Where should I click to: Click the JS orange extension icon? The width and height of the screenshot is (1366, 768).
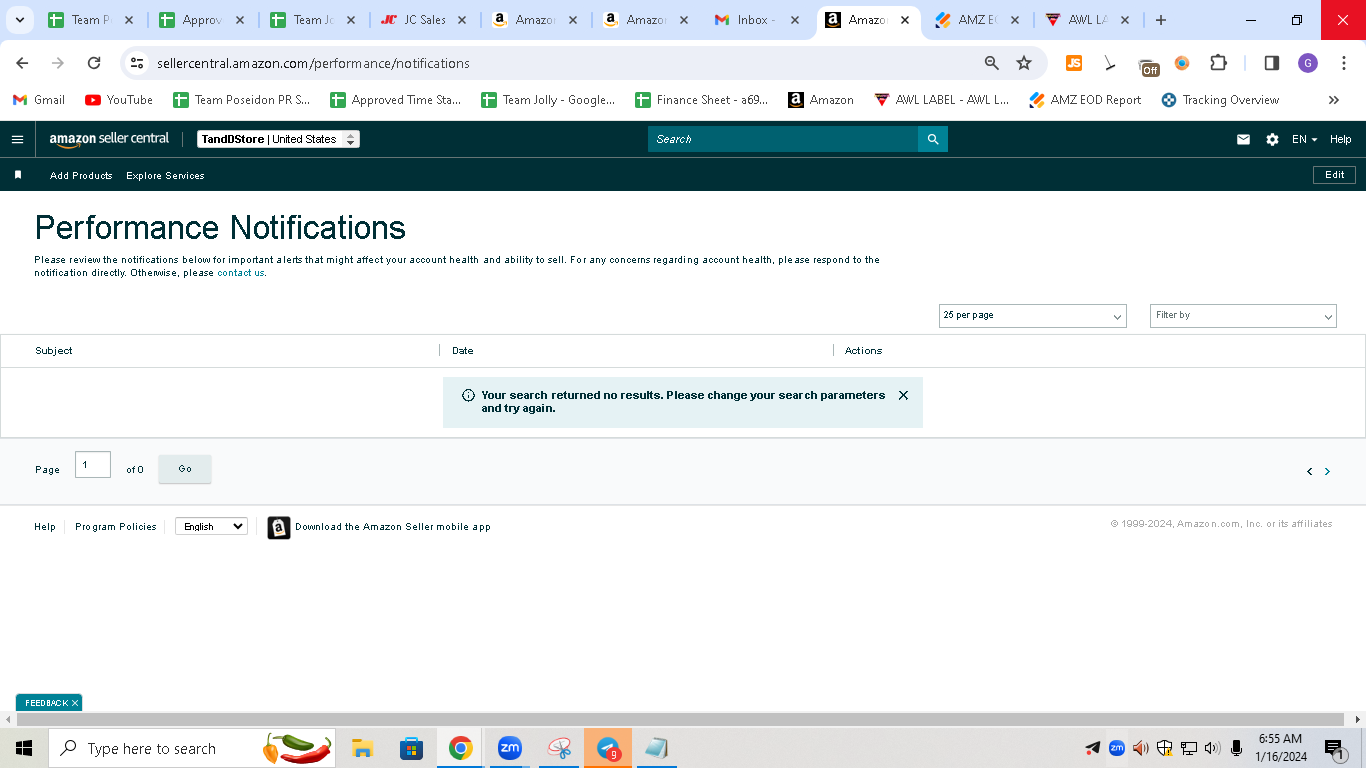coord(1073,63)
